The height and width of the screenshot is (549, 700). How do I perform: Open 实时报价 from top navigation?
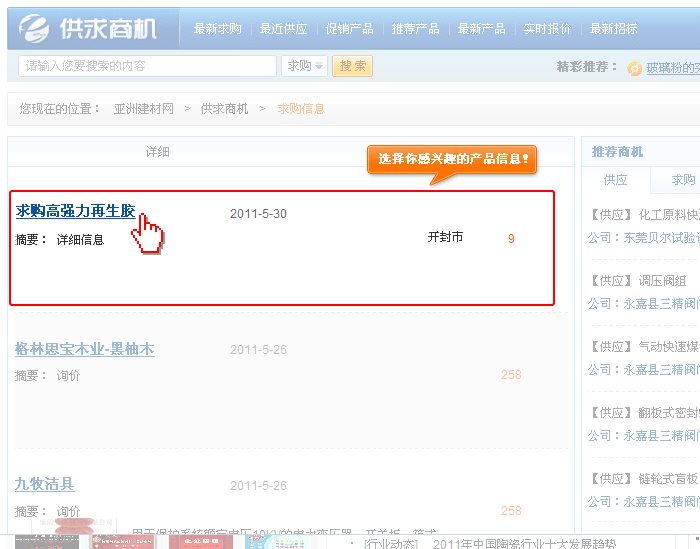coord(547,29)
